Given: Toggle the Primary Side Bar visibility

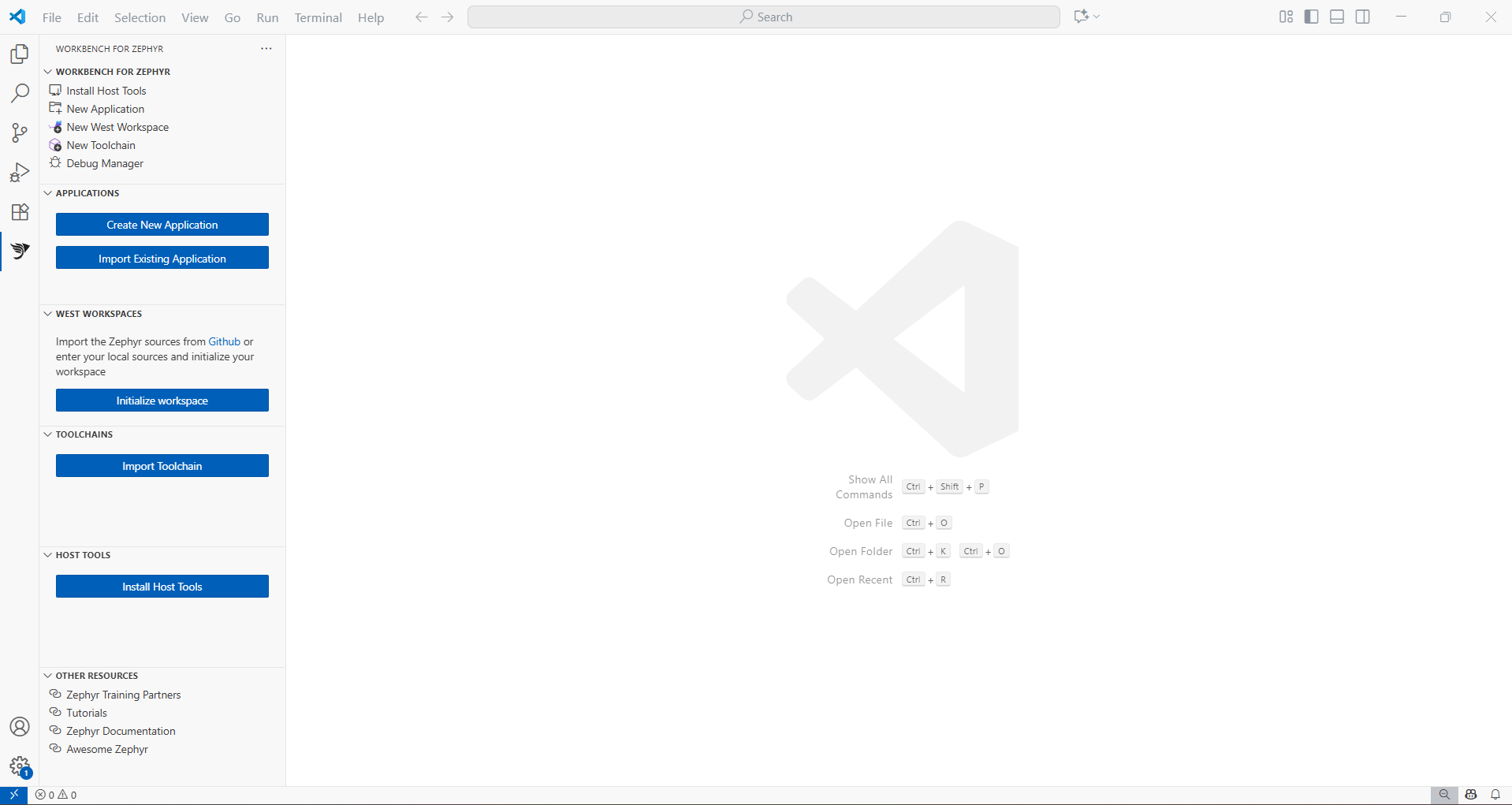Looking at the screenshot, I should (1310, 16).
